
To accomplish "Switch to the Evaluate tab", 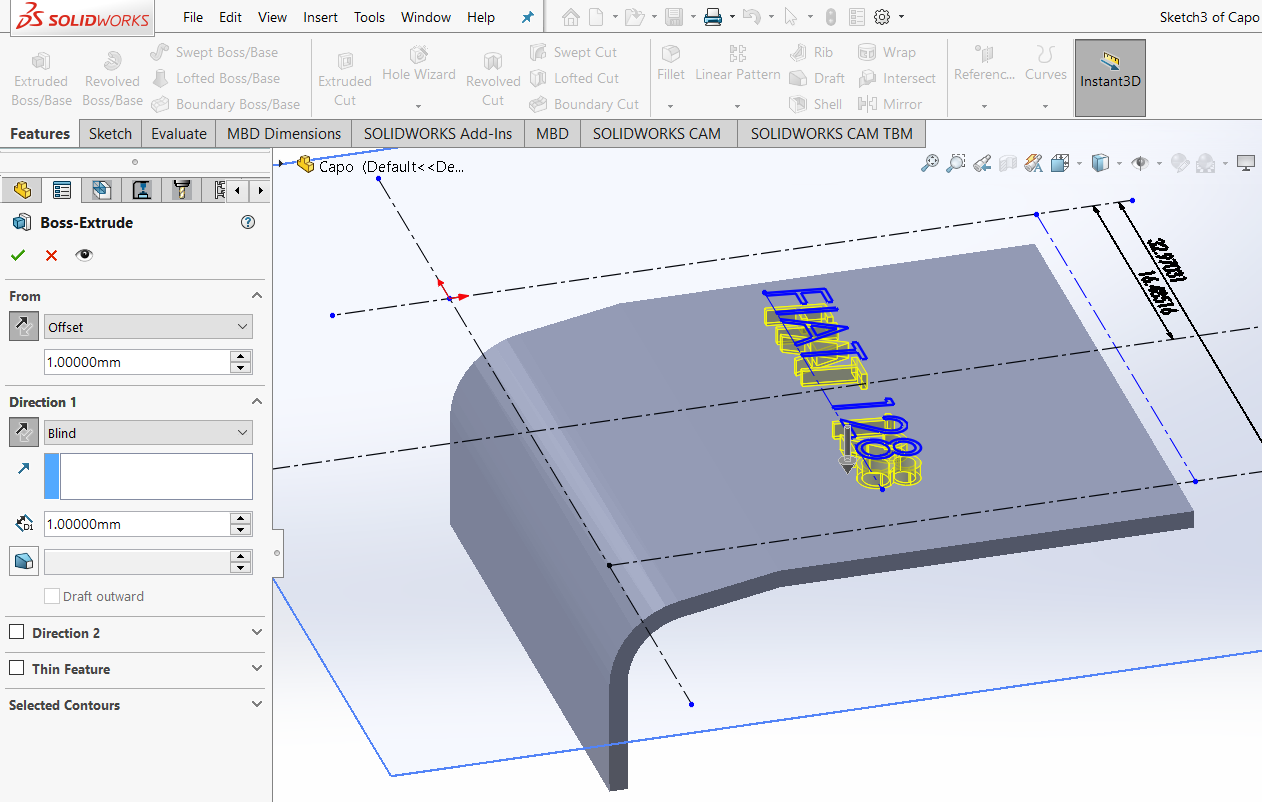I will point(179,133).
